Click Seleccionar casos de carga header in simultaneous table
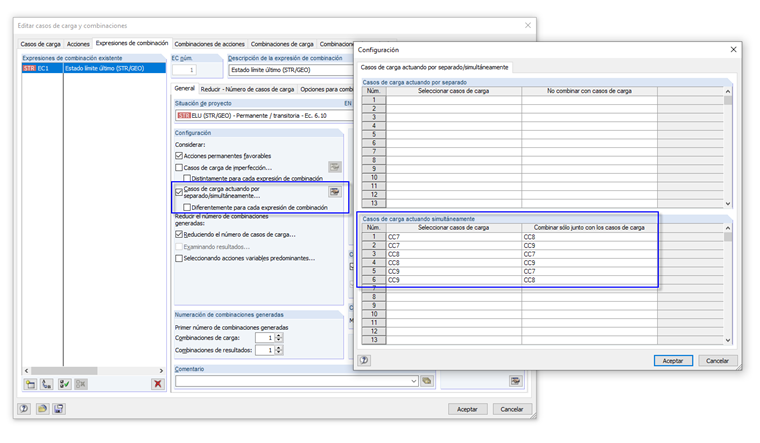 pos(454,228)
